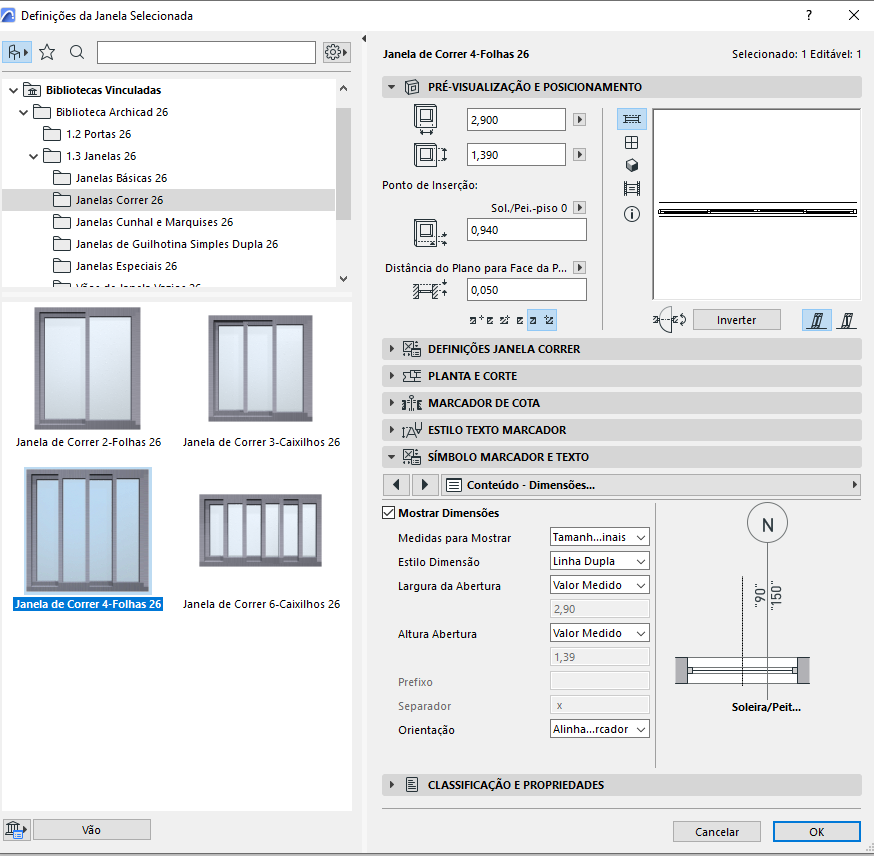The image size is (874, 856).
Task: Switch preview to front elevation view icon
Action: 632,143
